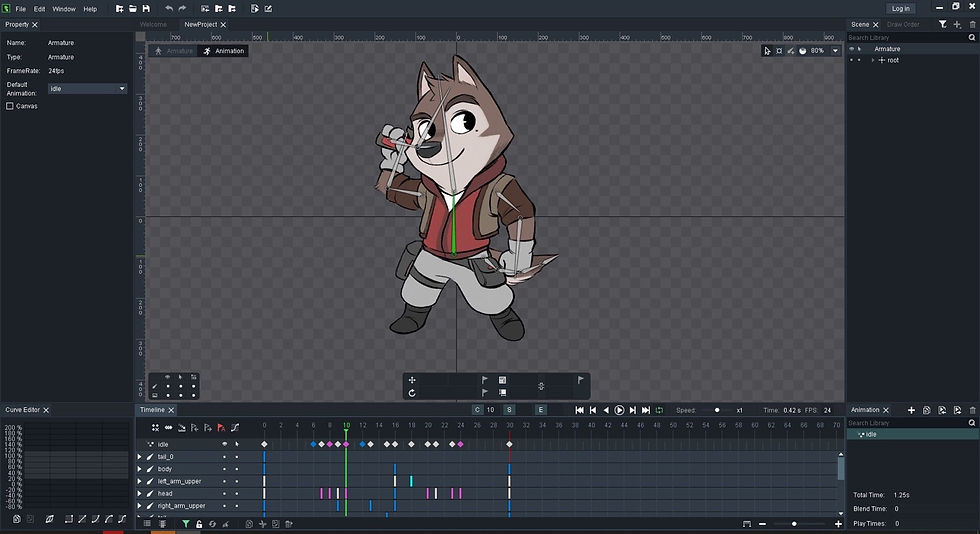Click the Scene Search Library magnifier
Image resolution: width=980 pixels, height=534 pixels.
972,38
